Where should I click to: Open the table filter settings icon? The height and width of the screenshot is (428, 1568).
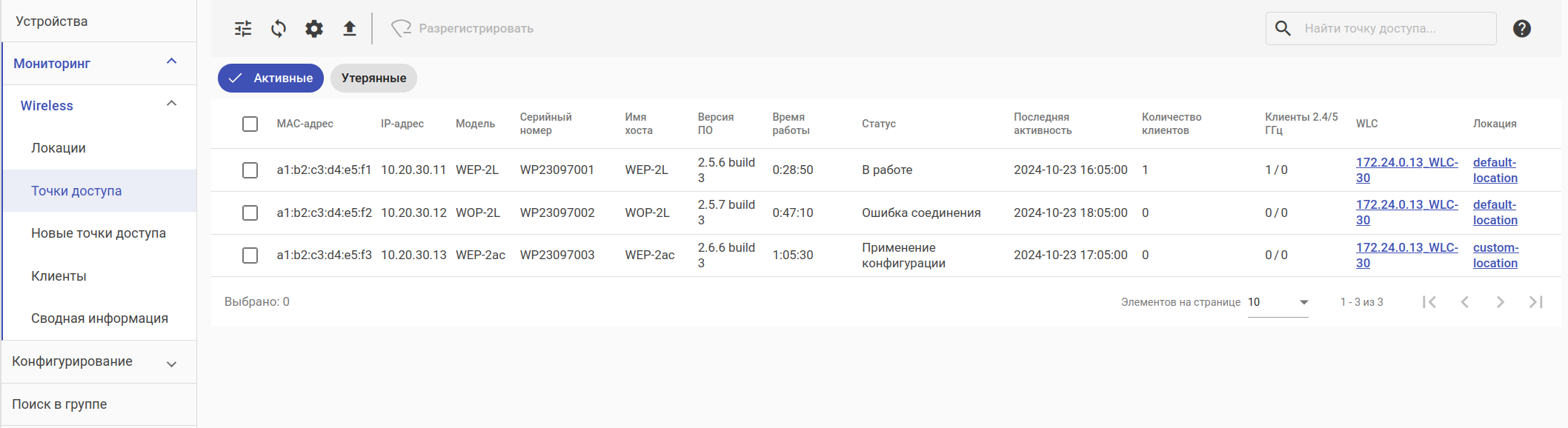pos(243,29)
